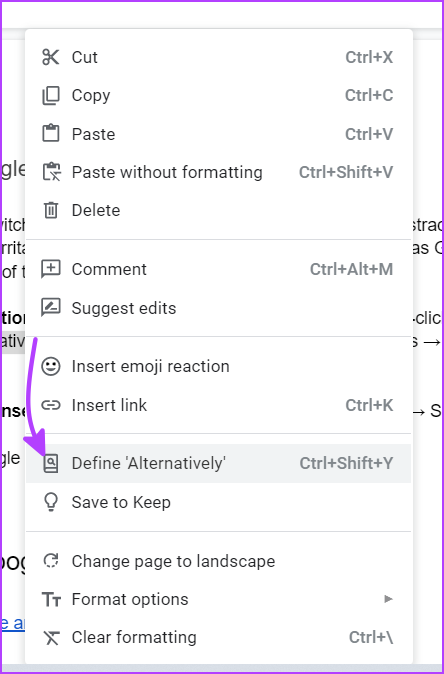Click the dictionary Define icon
Screen dimensions: 444x674
51,464
